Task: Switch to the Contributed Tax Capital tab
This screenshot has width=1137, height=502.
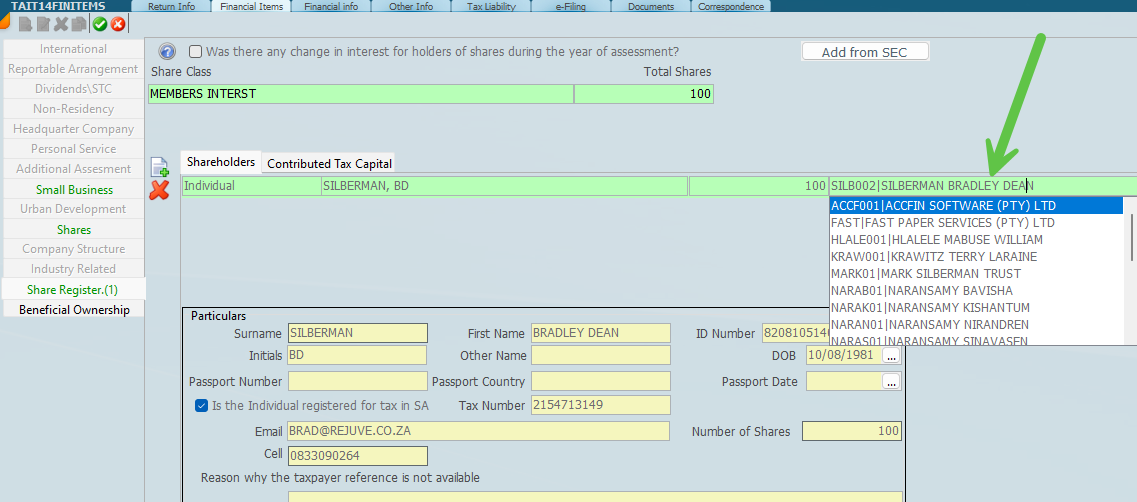Action: tap(330, 164)
